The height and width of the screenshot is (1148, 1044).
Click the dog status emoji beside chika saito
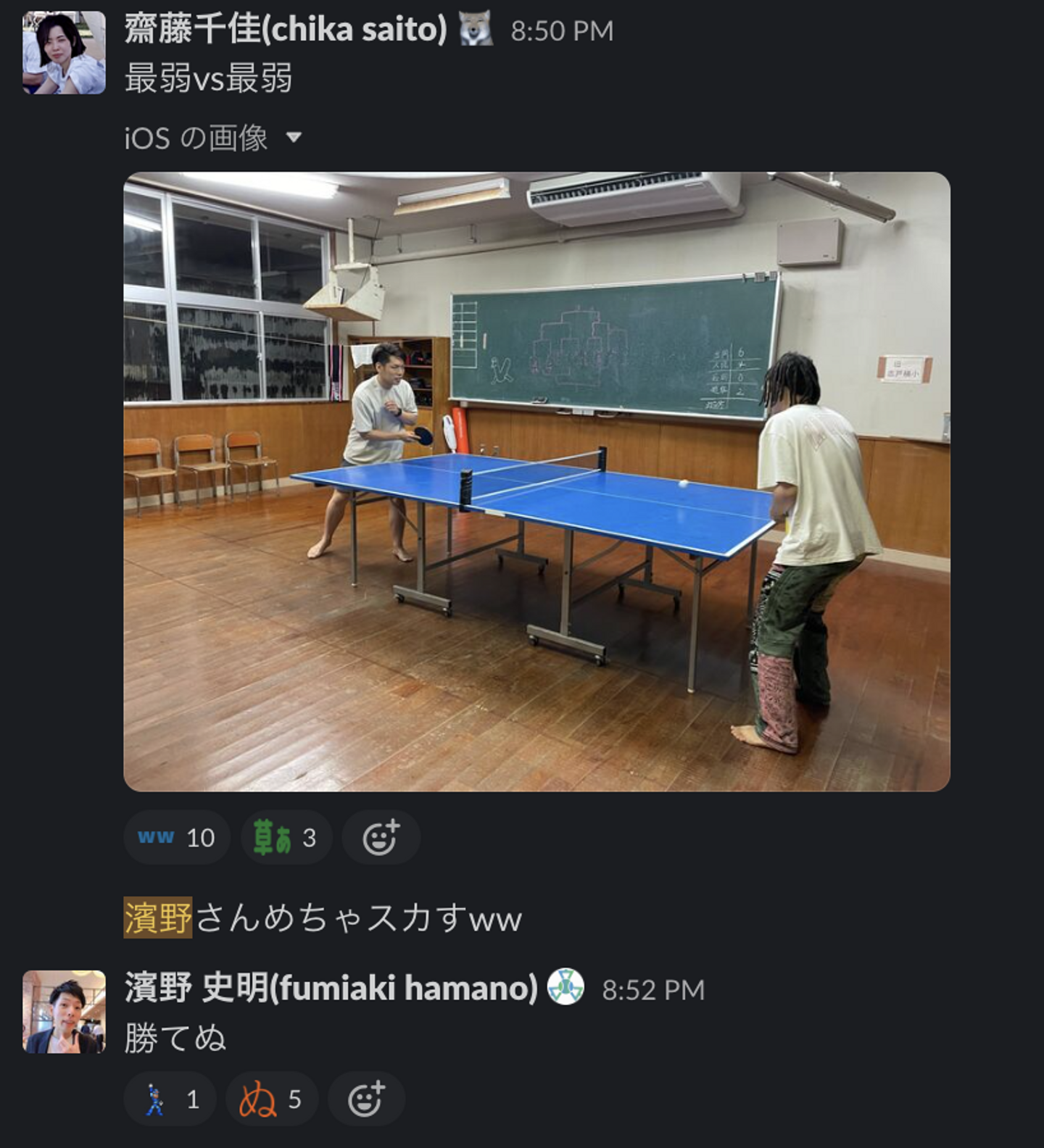[x=476, y=30]
